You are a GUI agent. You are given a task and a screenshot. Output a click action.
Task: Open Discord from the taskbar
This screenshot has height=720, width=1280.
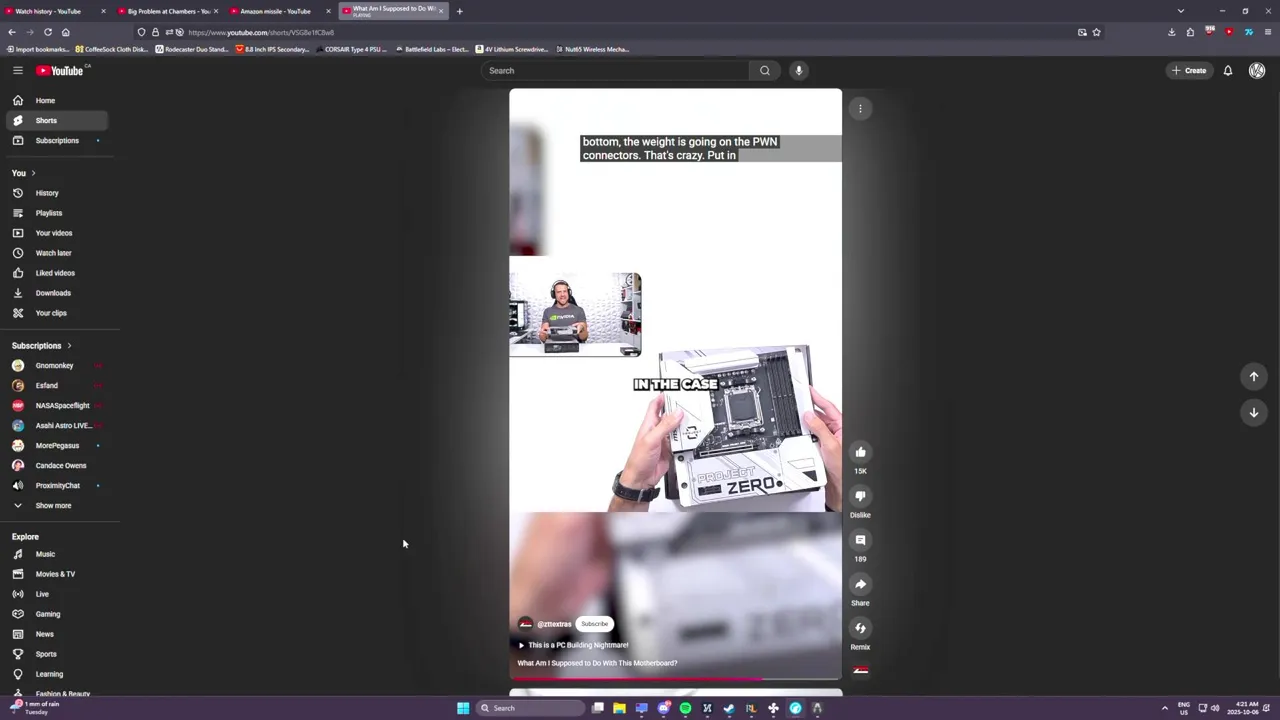(x=663, y=708)
